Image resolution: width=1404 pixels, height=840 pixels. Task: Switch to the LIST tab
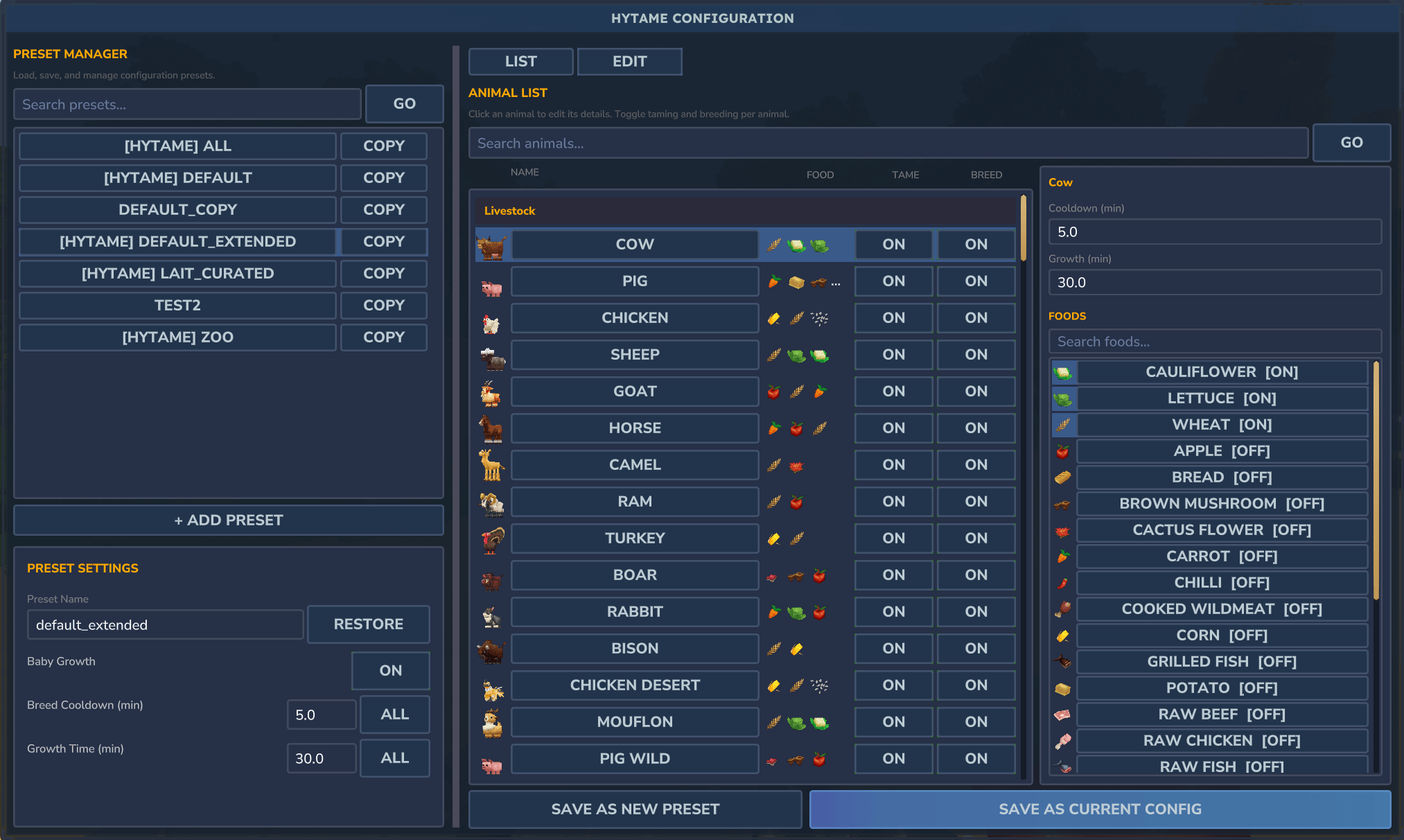point(520,62)
